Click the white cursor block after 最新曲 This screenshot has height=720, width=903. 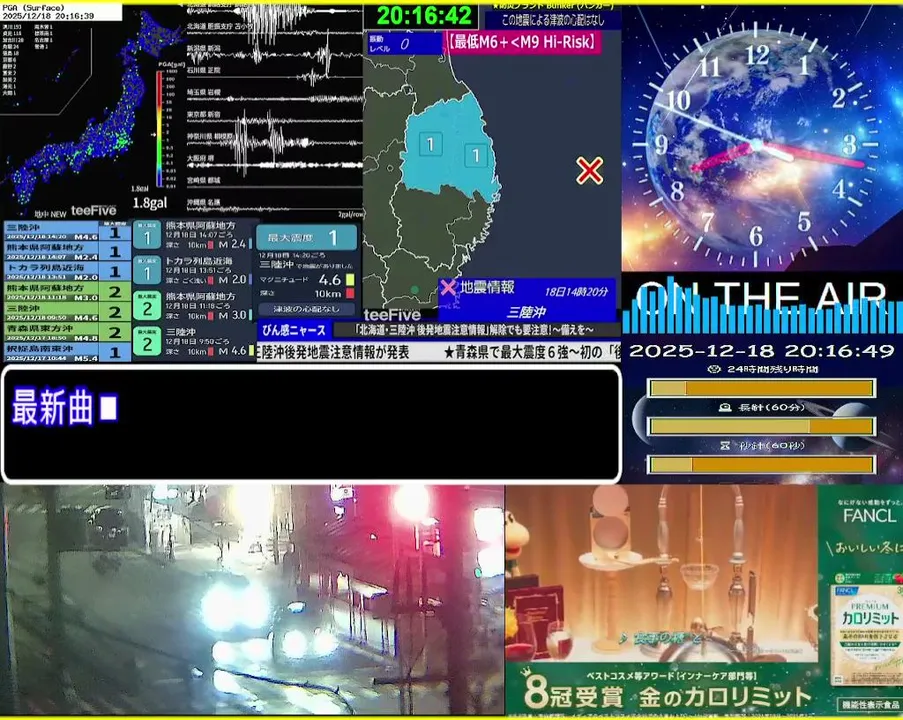108,407
